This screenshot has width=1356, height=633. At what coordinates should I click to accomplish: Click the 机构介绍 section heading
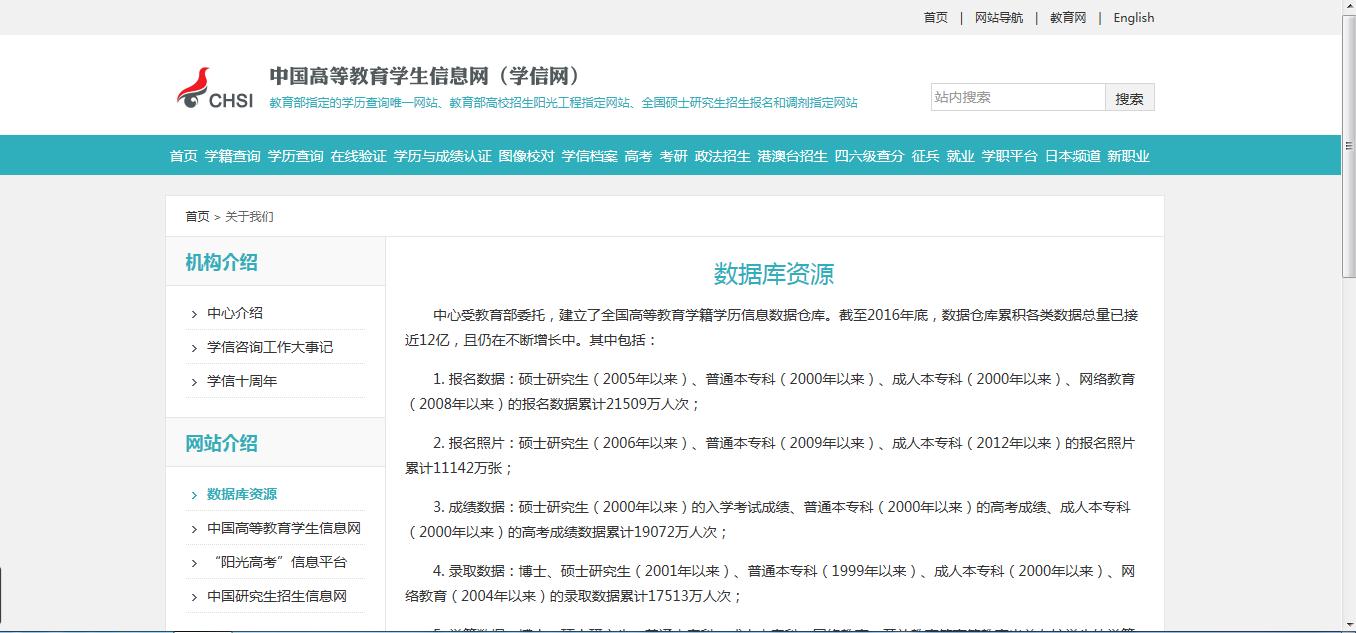(x=221, y=262)
